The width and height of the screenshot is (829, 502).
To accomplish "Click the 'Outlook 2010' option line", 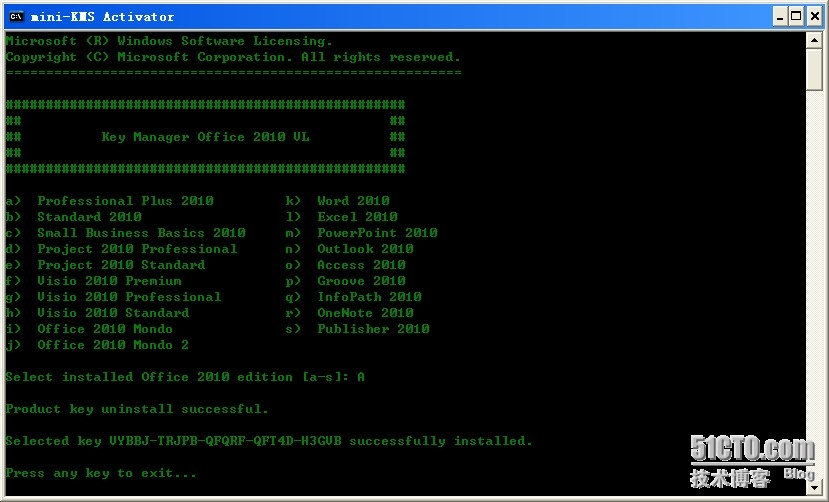I will click(349, 249).
